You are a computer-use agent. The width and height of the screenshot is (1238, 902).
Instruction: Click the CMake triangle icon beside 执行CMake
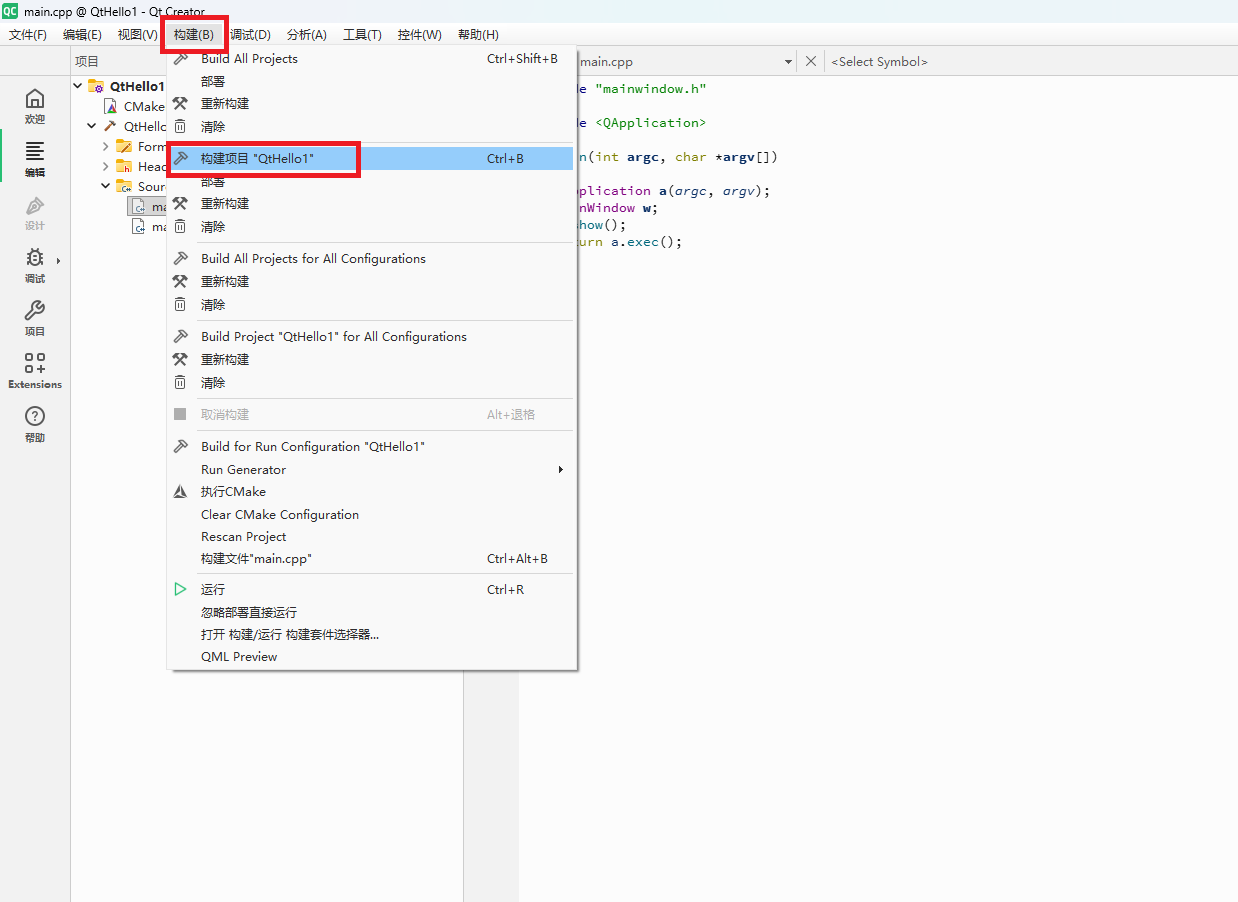click(x=180, y=492)
